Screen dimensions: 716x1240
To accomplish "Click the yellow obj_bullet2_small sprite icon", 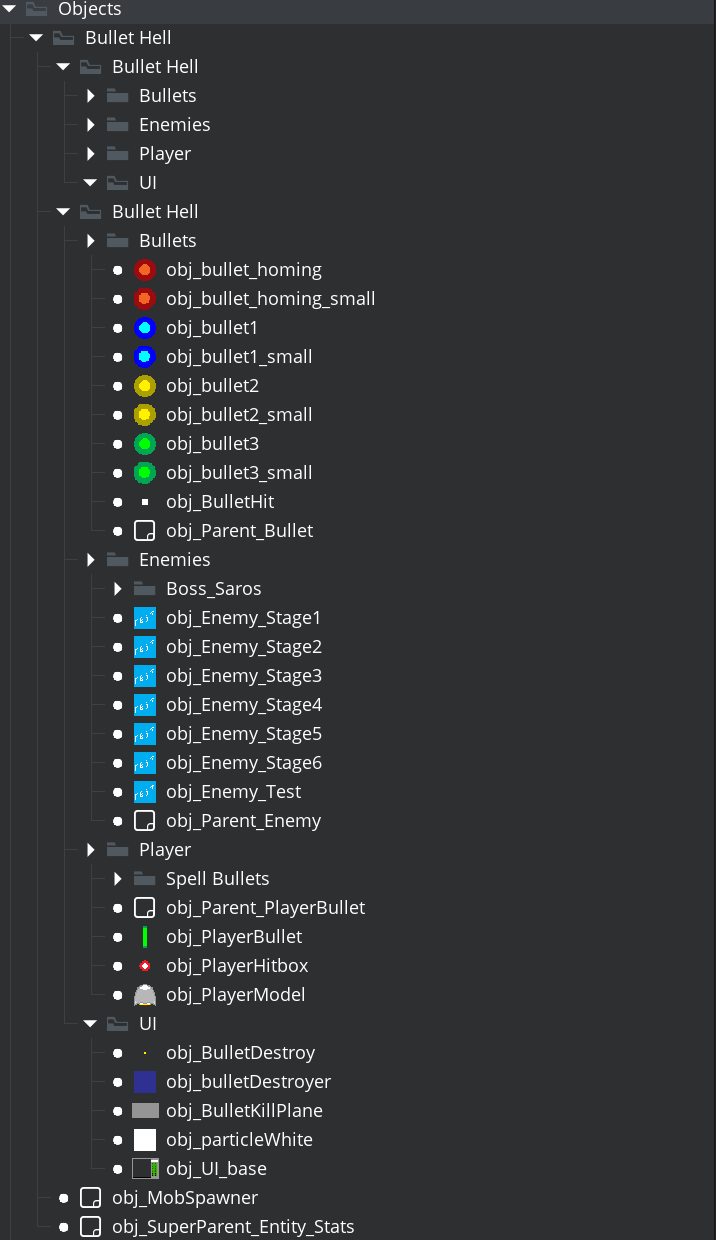I will click(145, 415).
